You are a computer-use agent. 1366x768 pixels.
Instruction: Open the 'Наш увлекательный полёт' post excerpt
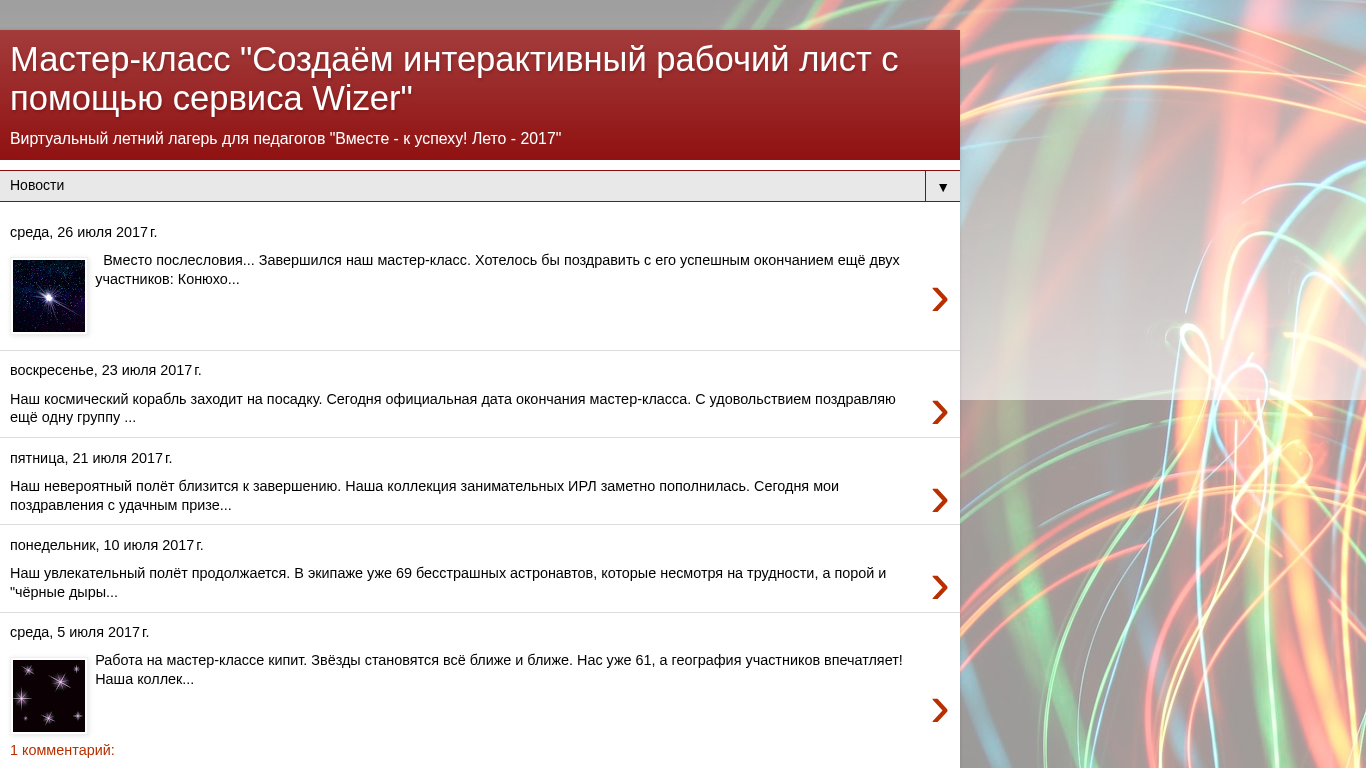[x=448, y=582]
